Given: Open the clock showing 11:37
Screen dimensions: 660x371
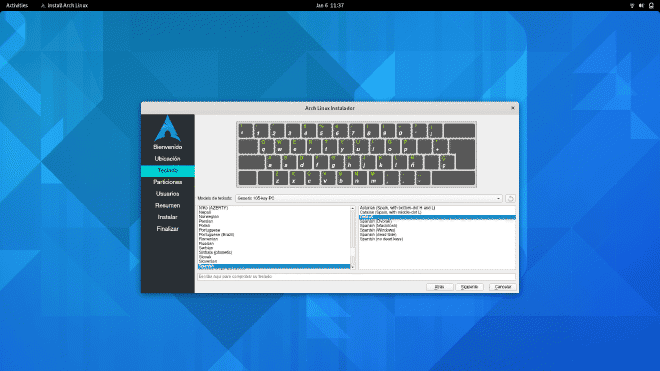Looking at the screenshot, I should click(330, 5).
